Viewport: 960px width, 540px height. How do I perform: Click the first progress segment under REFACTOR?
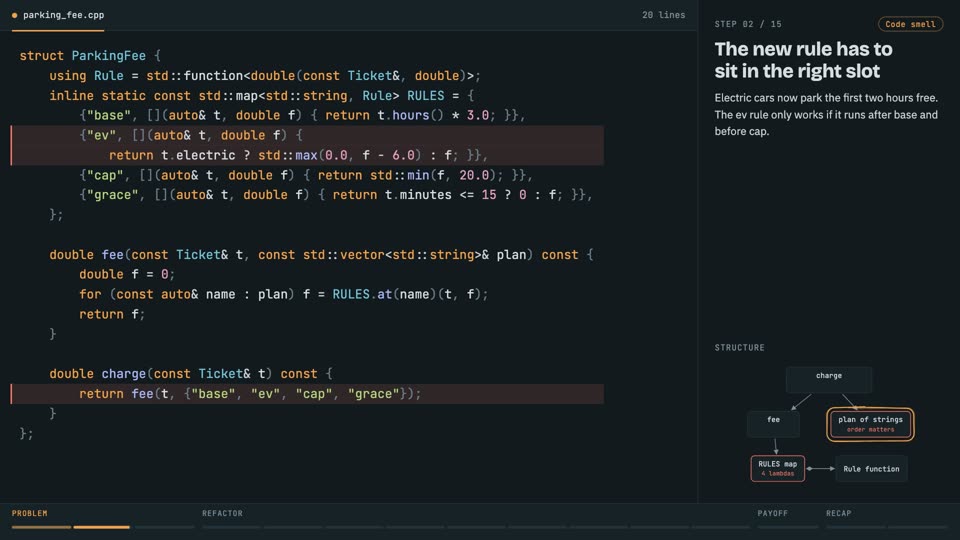point(231,527)
